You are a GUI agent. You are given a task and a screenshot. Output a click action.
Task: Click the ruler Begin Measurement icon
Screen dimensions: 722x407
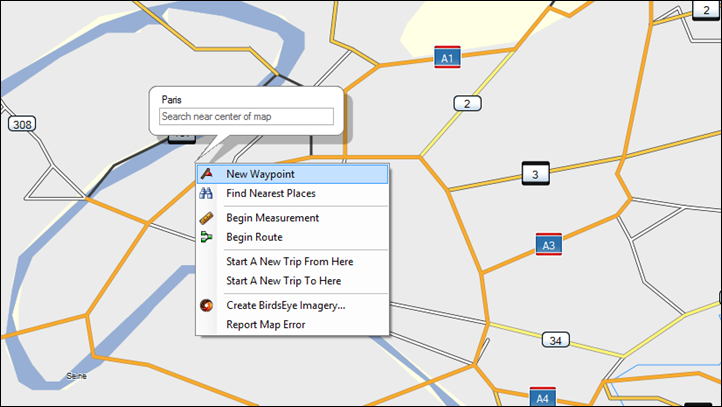tap(206, 218)
